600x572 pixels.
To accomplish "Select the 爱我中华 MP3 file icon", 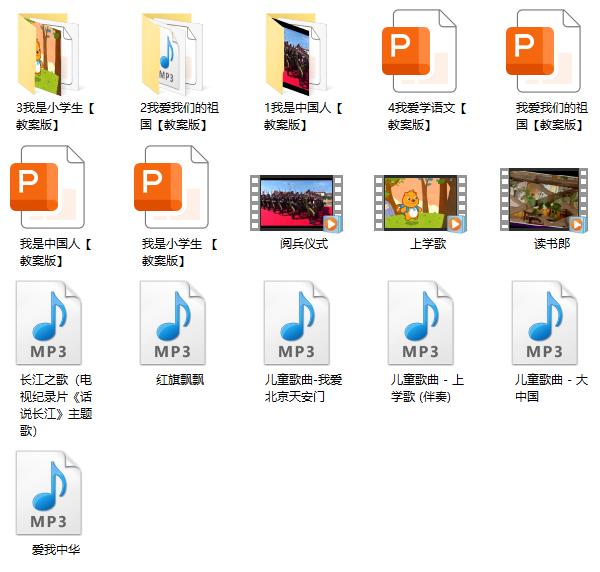I will tap(48, 494).
